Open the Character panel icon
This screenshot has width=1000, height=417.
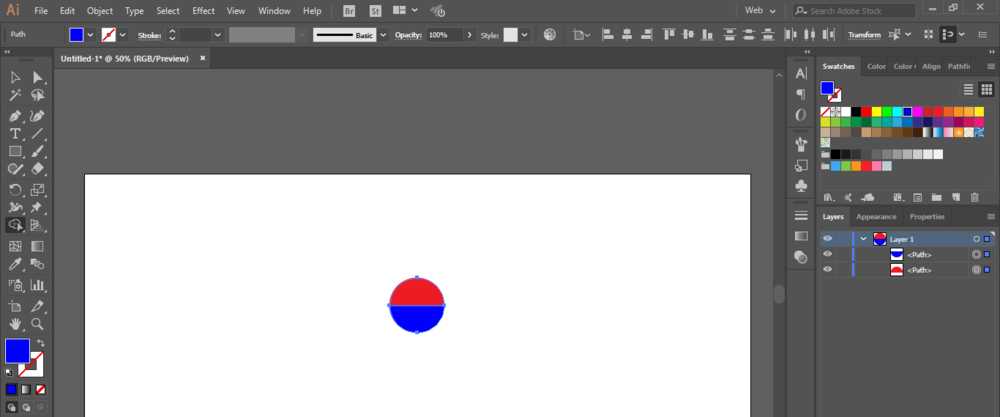pos(801,74)
